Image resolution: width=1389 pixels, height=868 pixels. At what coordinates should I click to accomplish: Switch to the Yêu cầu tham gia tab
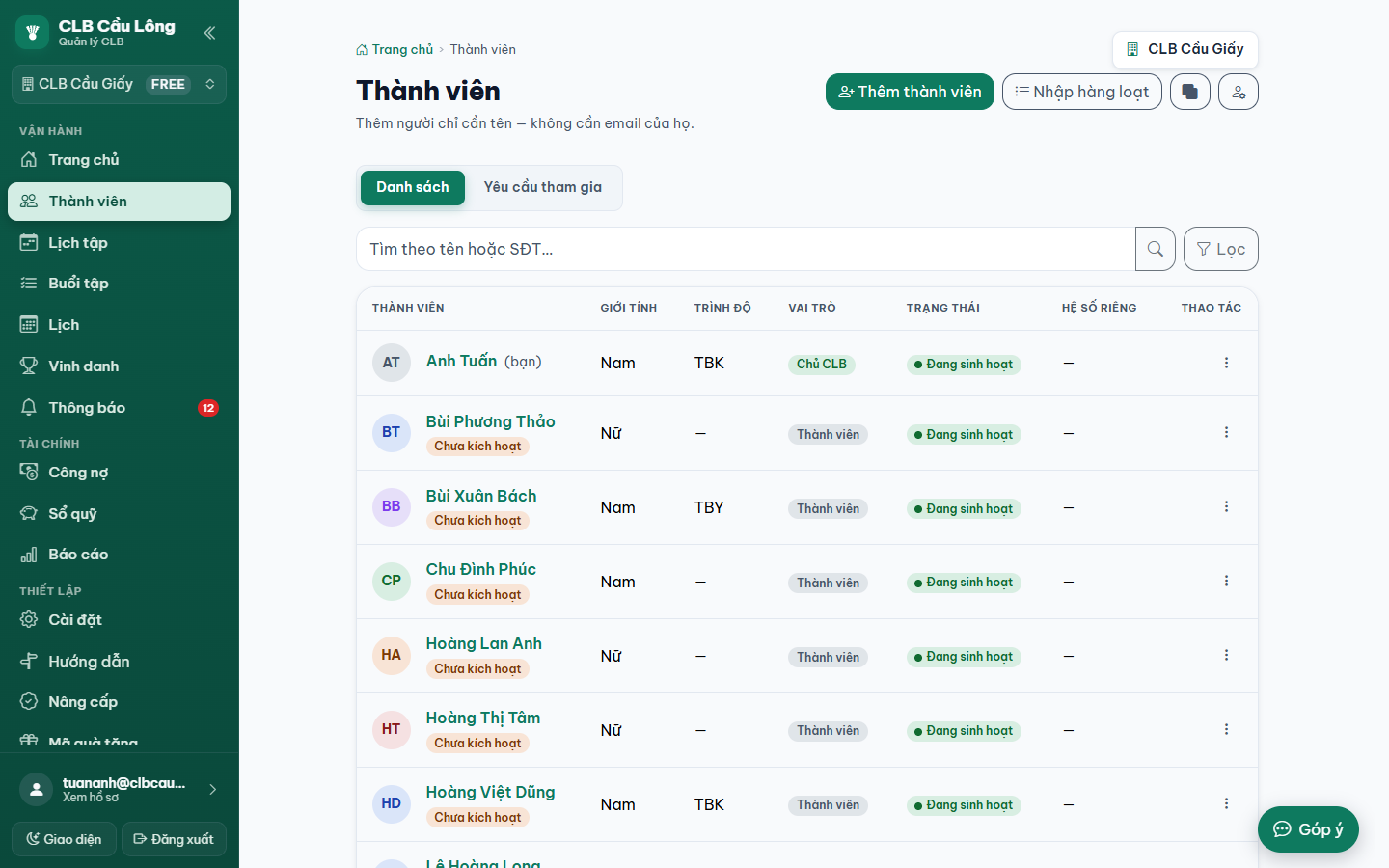pos(543,187)
